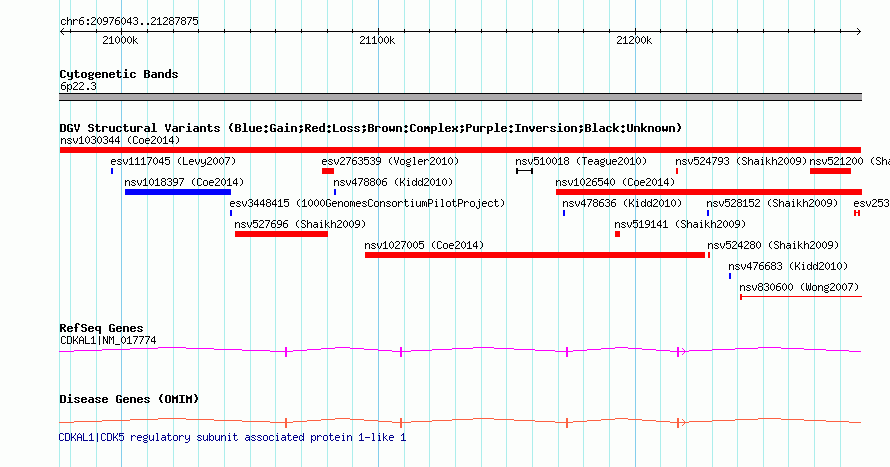Click the nsv519141 (Shaikh2009) label
The width and height of the screenshot is (890, 467).
pos(680,224)
